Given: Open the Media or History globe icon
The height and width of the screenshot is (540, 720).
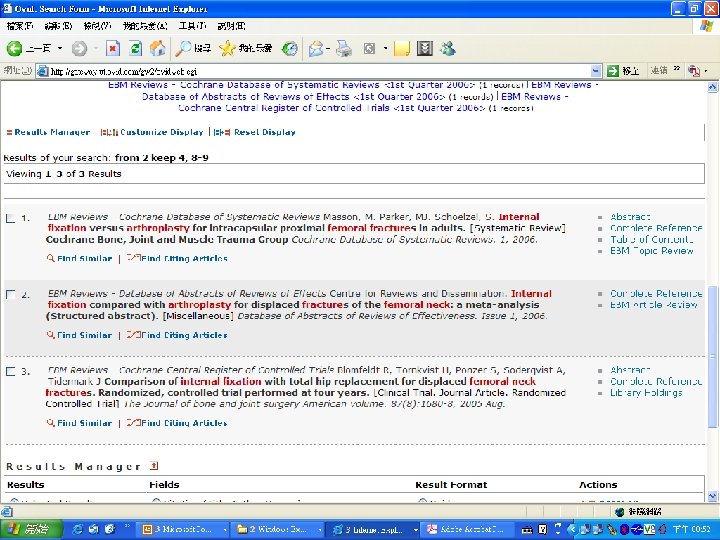Looking at the screenshot, I should [x=290, y=48].
